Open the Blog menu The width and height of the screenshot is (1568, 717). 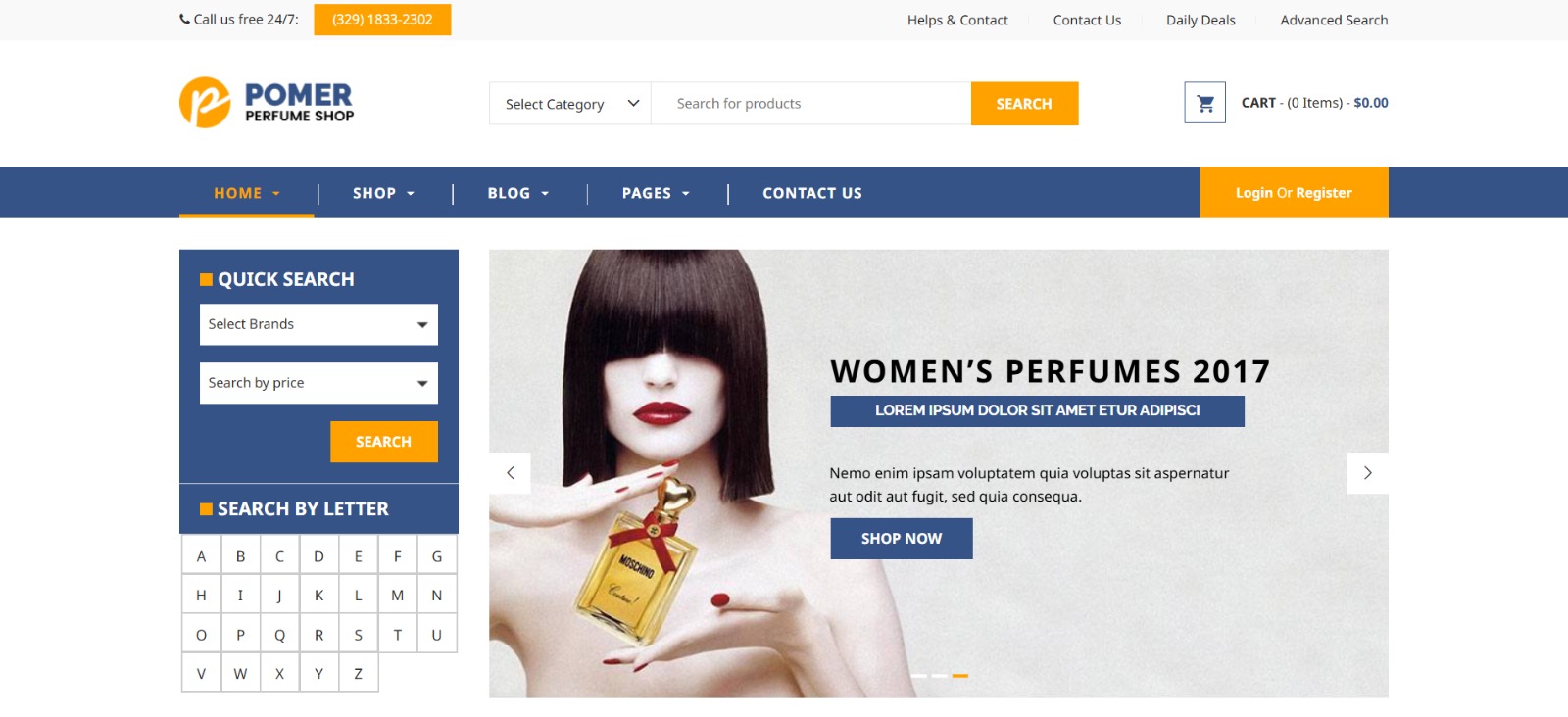tap(517, 193)
